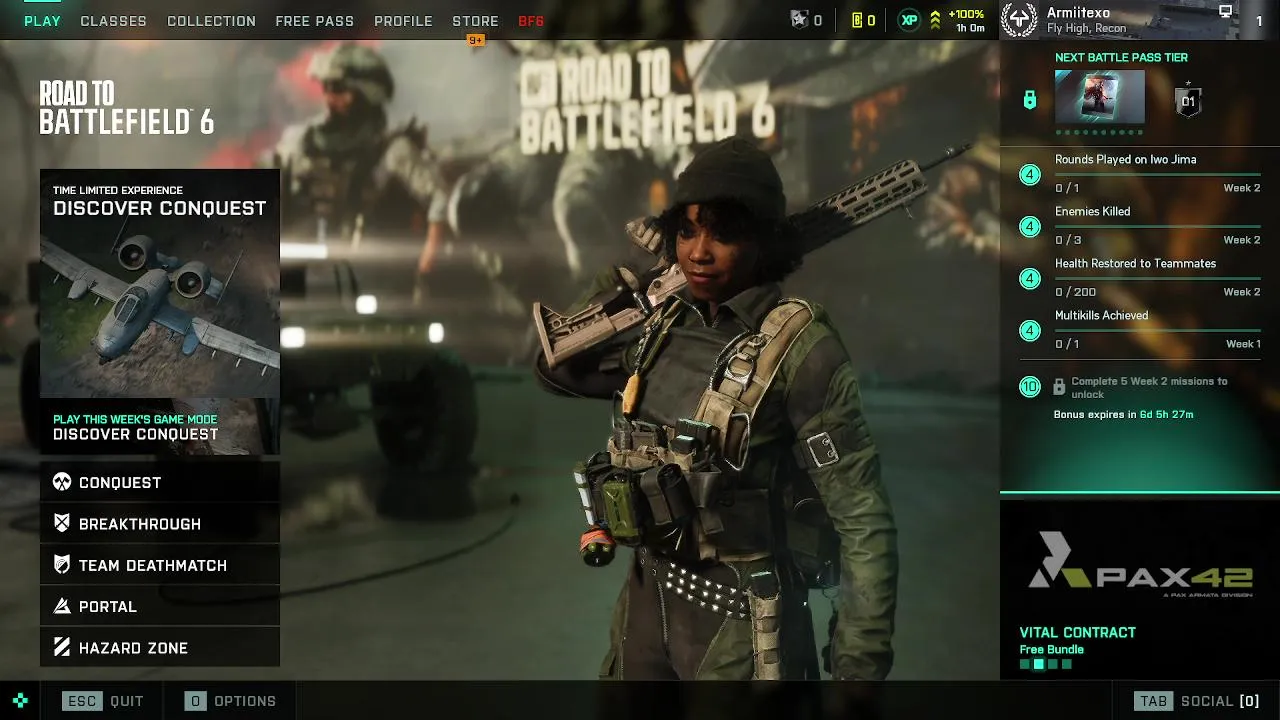
Task: Open OPTIONS from the bottom bar
Action: point(231,701)
